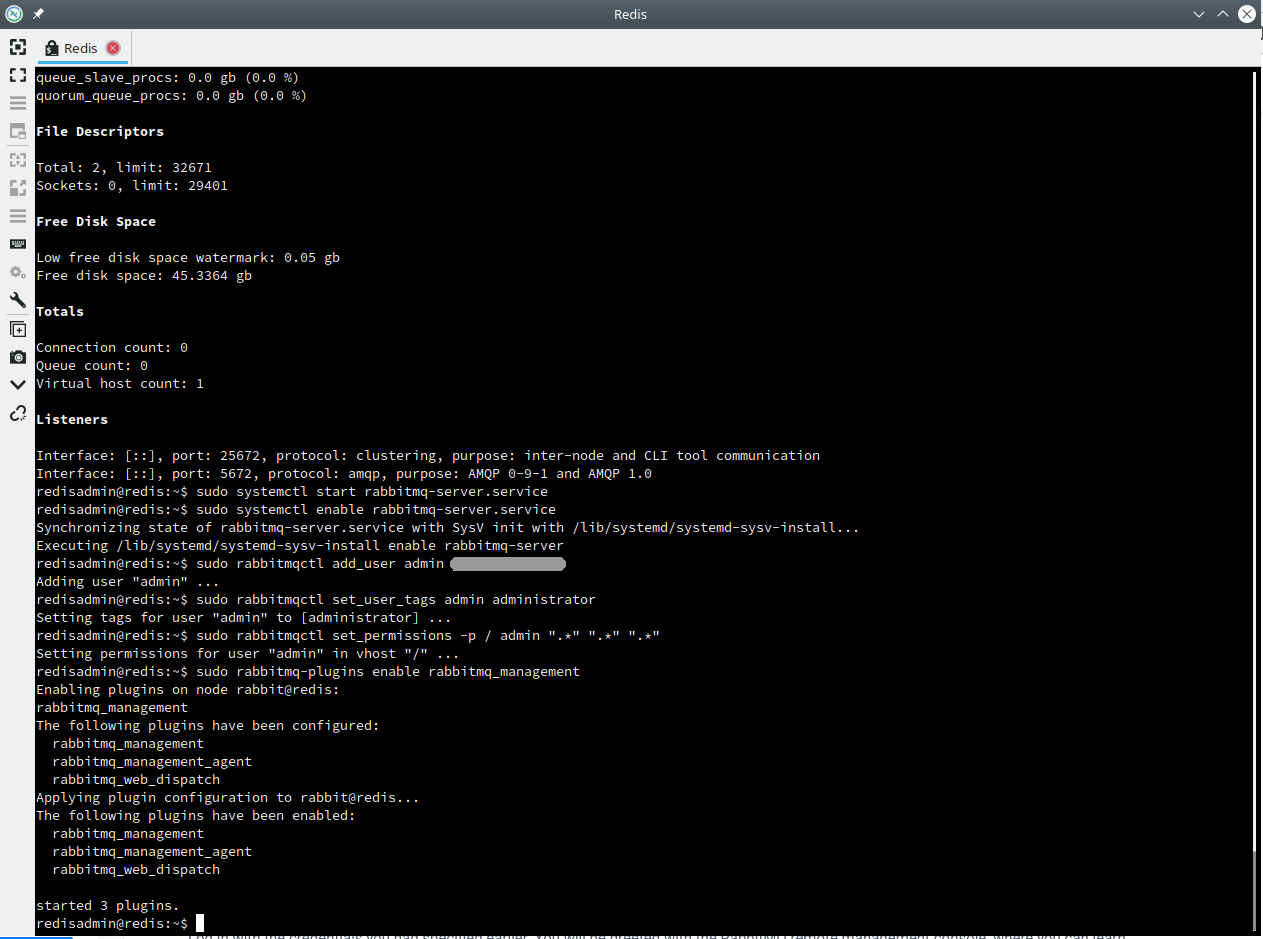
Task: Click the port 25672 clustering listener line
Action: point(428,456)
